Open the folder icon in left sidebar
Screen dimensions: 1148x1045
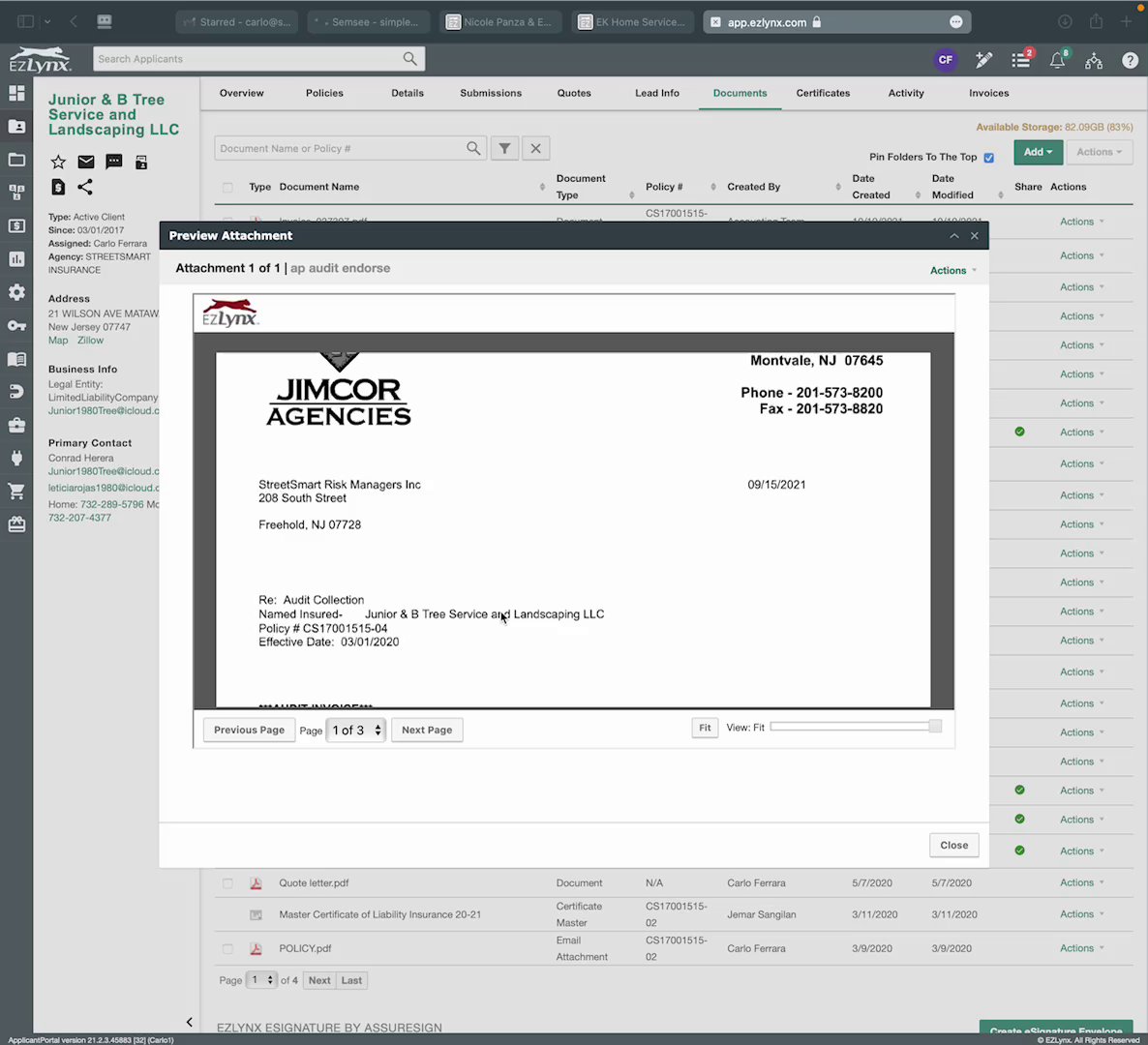[16, 160]
